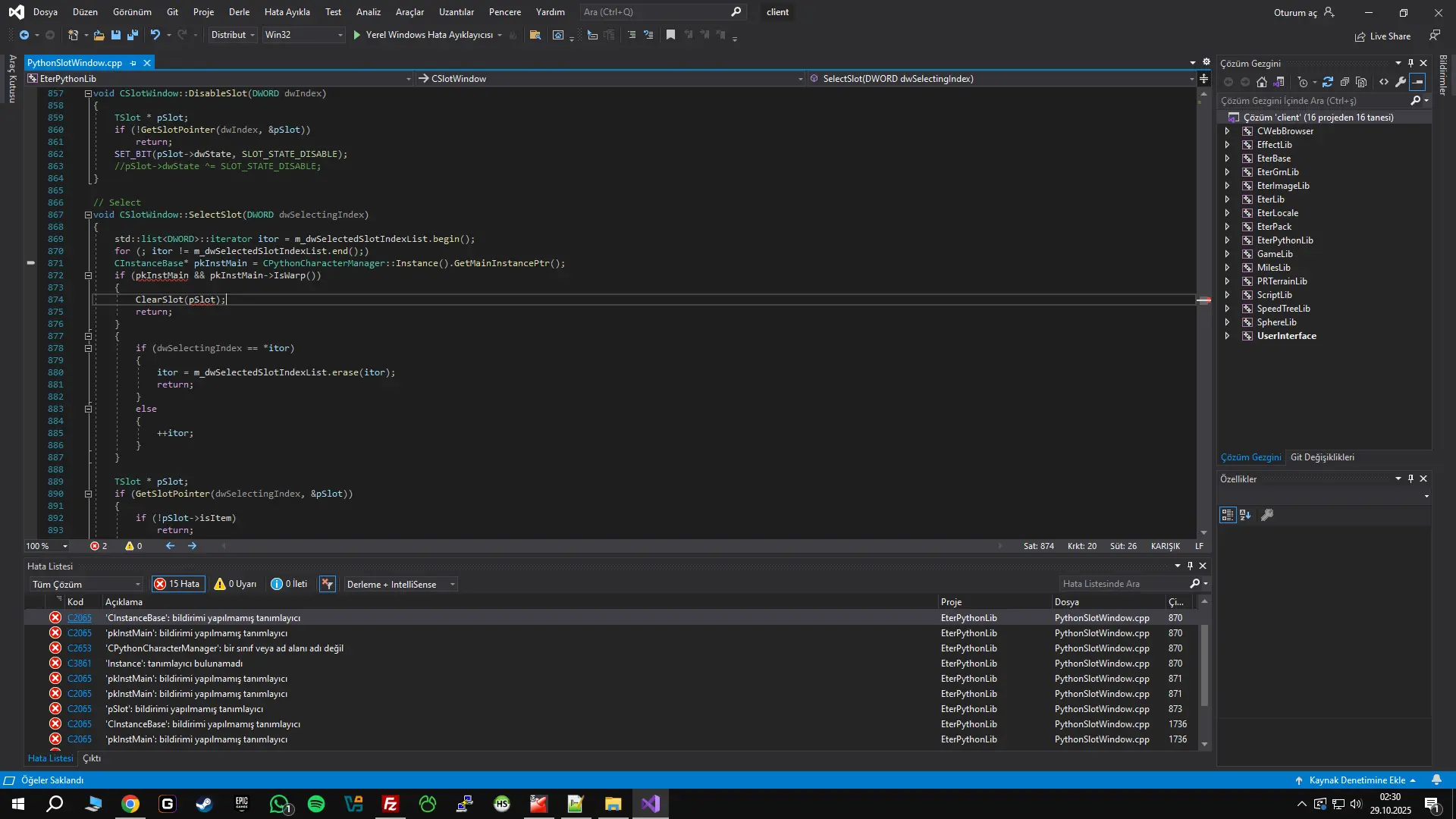This screenshot has width=1456, height=819.
Task: Click the sync/refresh icon in Solution Explorer
Action: click(1327, 82)
